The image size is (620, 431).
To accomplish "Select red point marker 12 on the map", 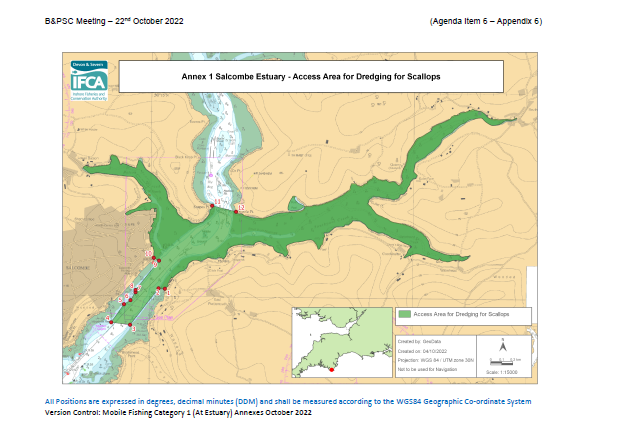I will tap(236, 212).
